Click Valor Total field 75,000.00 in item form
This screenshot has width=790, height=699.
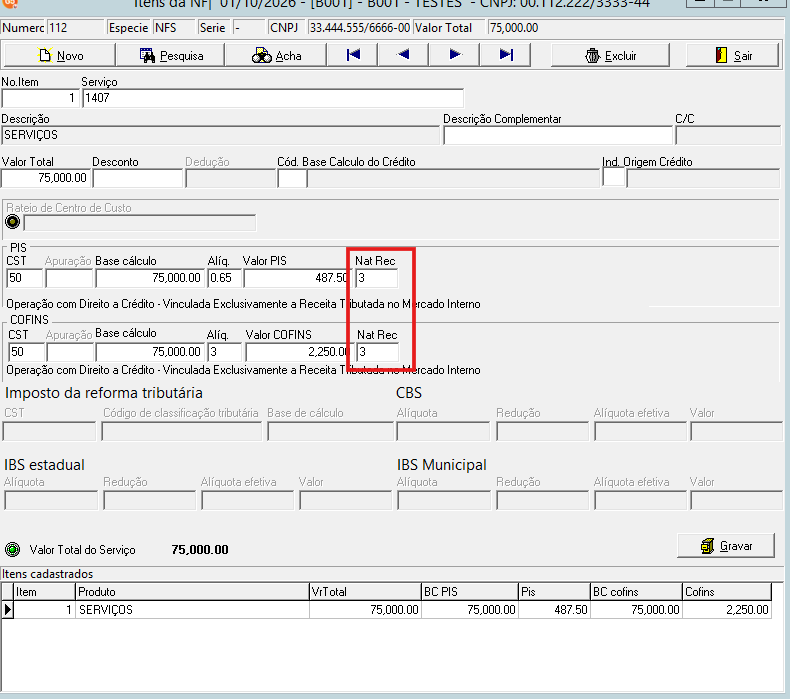[x=45, y=178]
